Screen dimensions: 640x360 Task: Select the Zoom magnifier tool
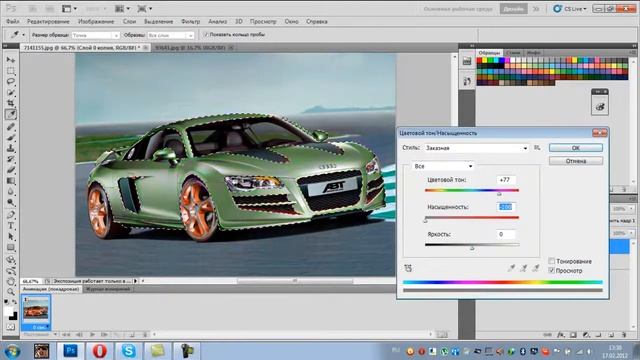click(11, 291)
